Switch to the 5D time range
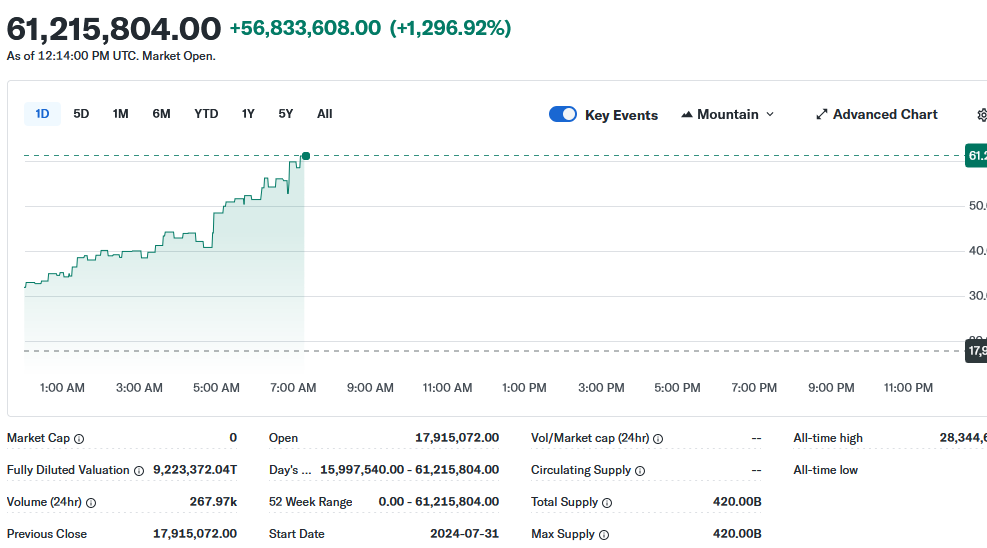The image size is (987, 548). [81, 114]
